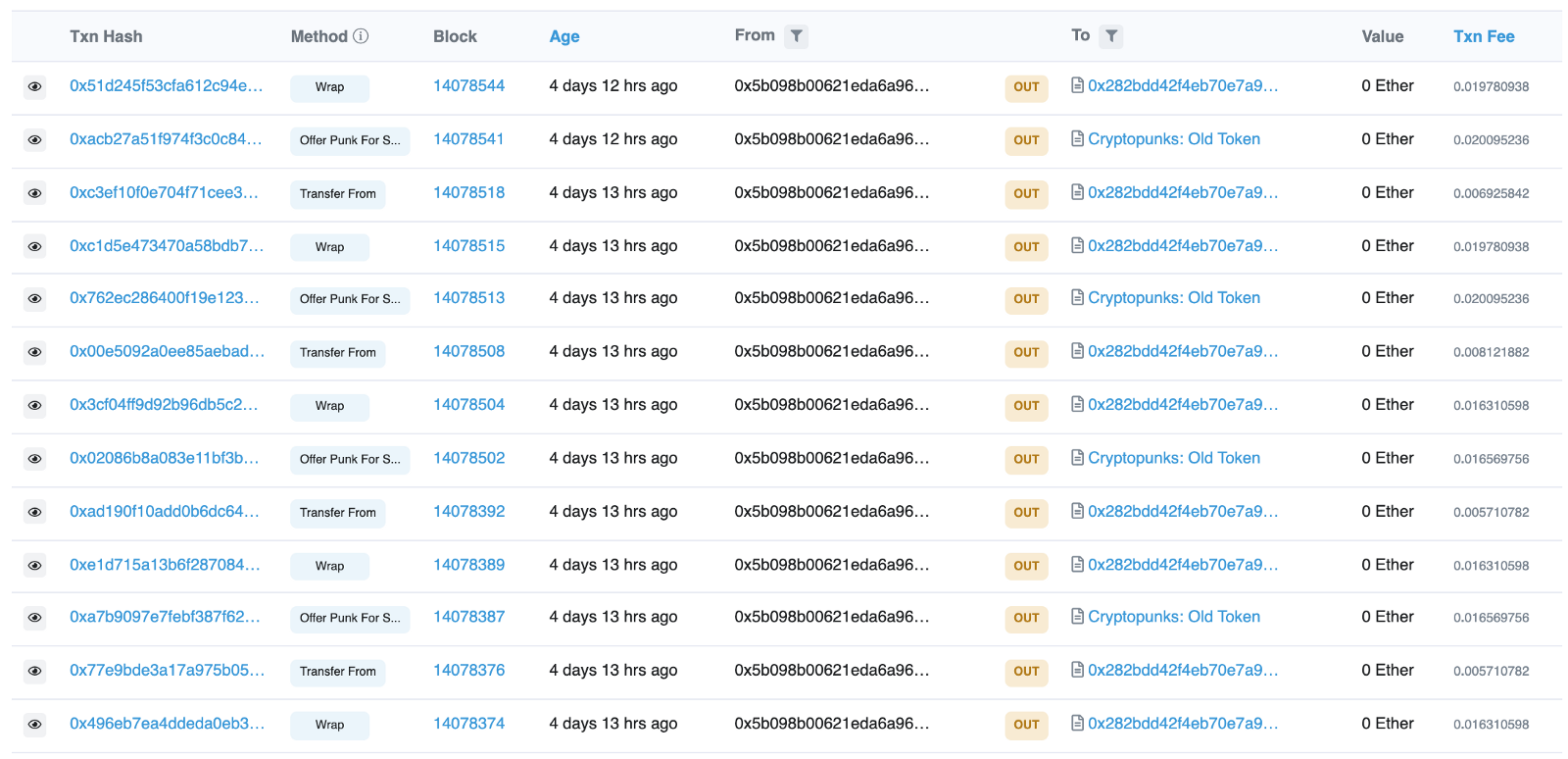This screenshot has width=1568, height=759.
Task: Click Offer Punk For S... badge, block 14078387
Action: click(350, 618)
